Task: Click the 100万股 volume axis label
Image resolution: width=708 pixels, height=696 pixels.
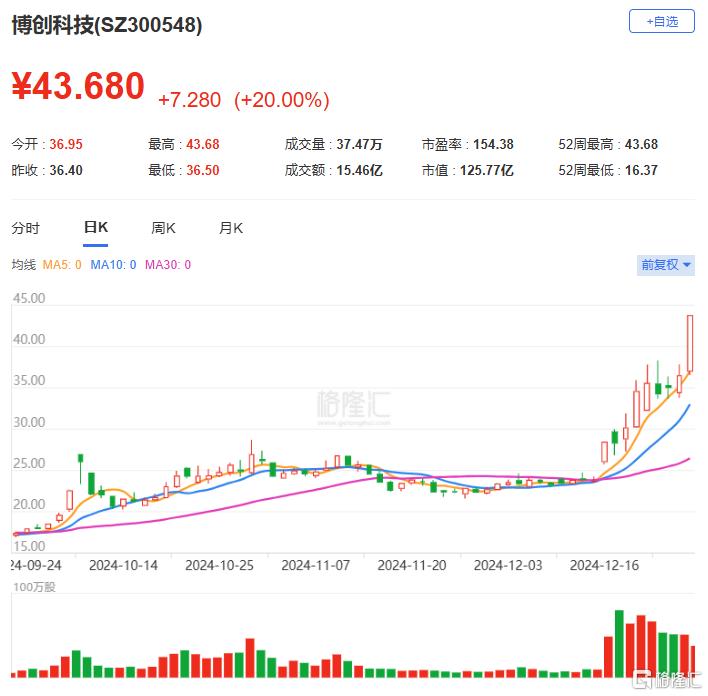Action: (x=34, y=587)
